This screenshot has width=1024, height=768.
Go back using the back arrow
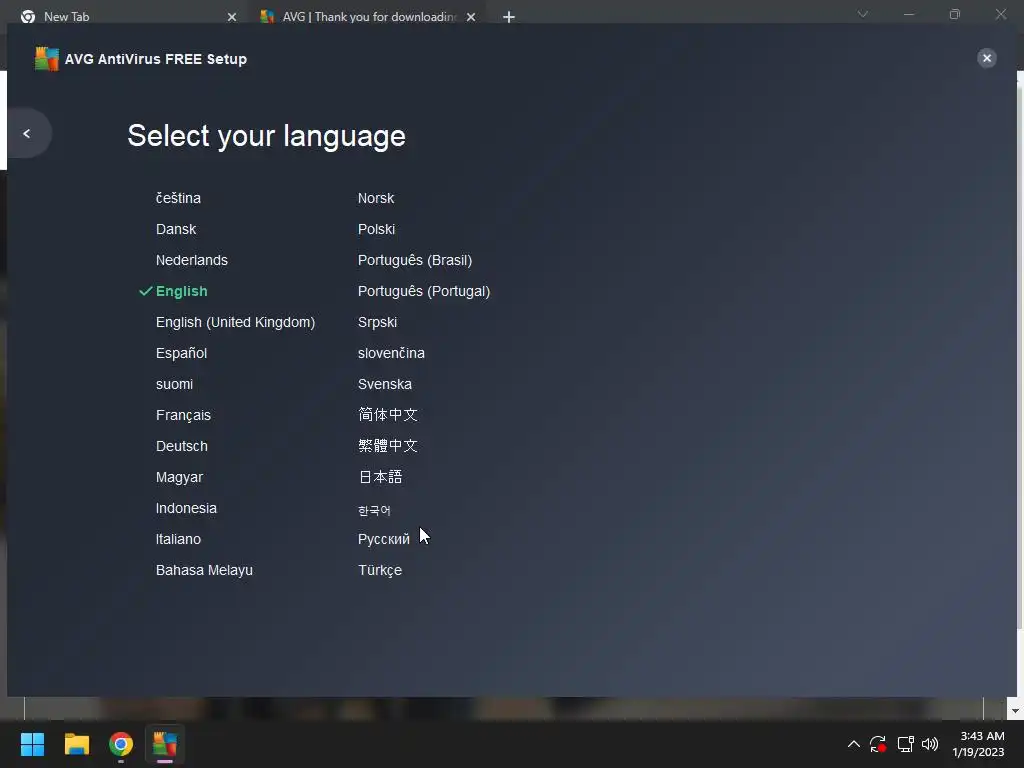[27, 133]
